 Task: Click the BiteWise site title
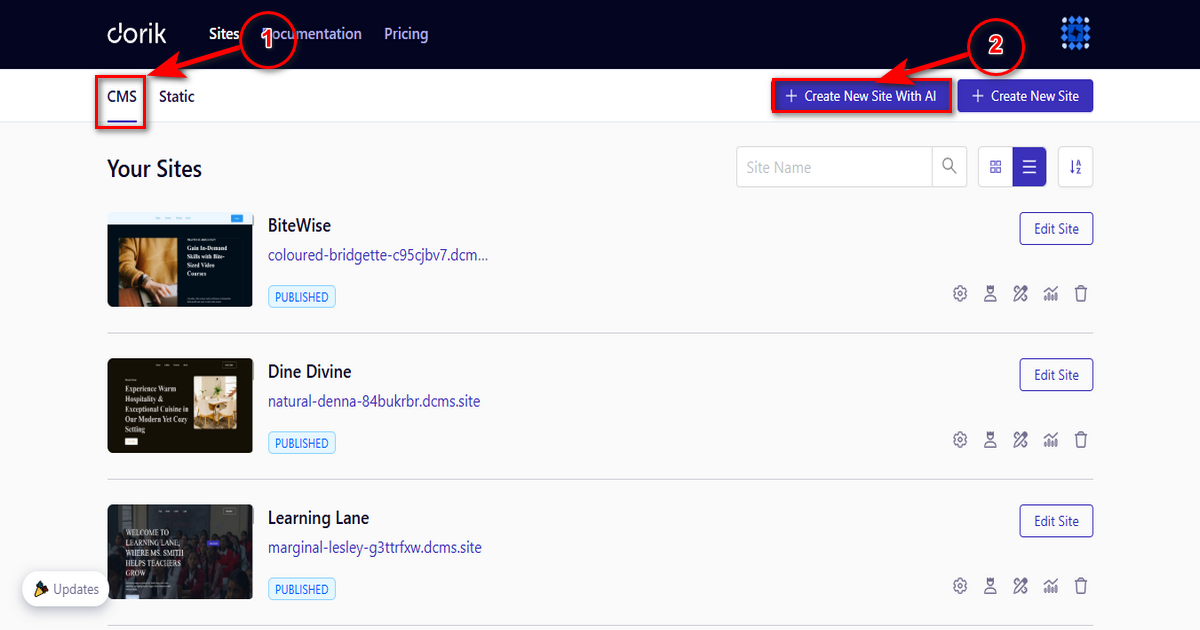click(299, 225)
